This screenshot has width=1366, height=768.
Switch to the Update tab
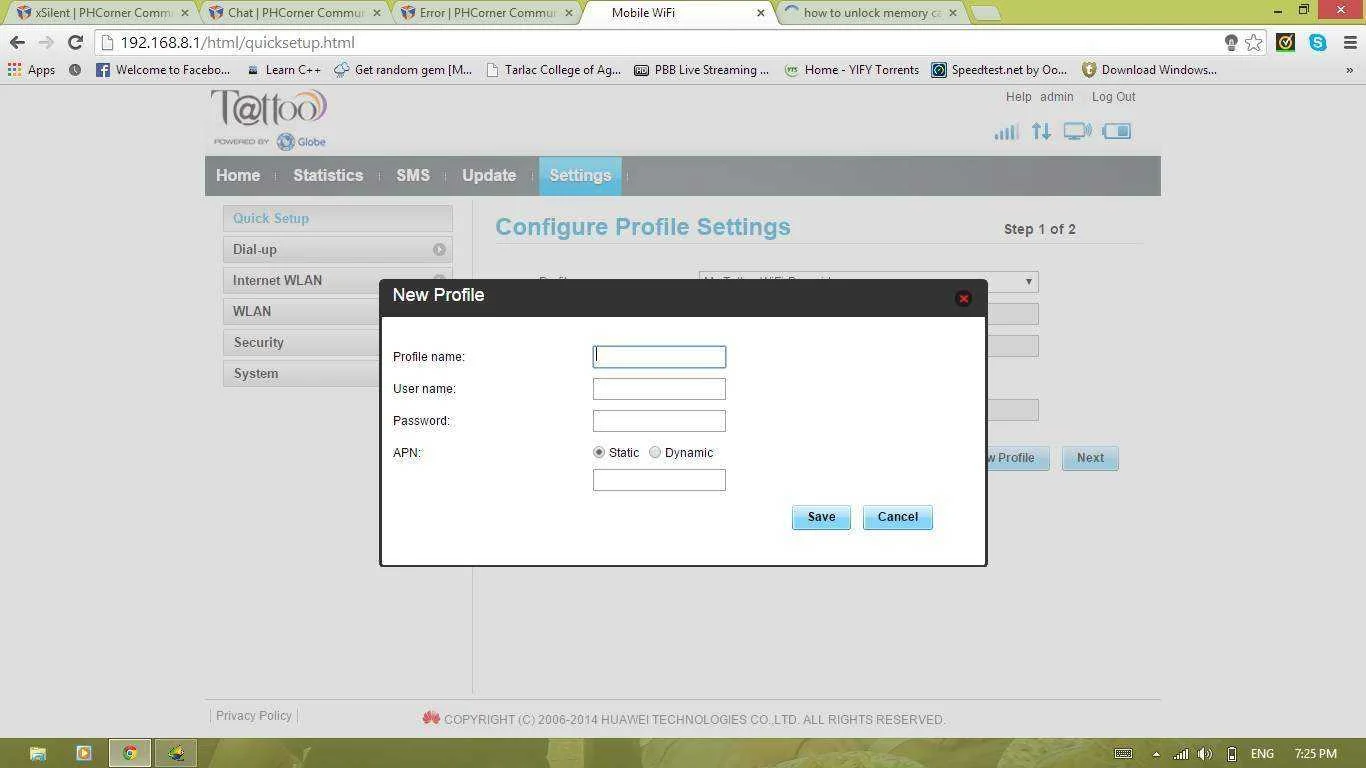[489, 175]
